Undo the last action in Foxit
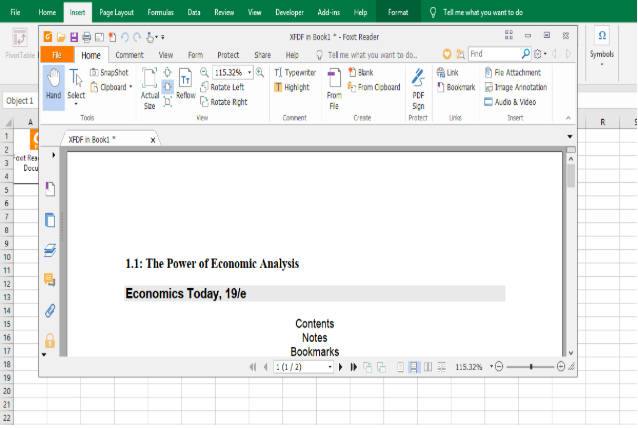 coord(125,37)
